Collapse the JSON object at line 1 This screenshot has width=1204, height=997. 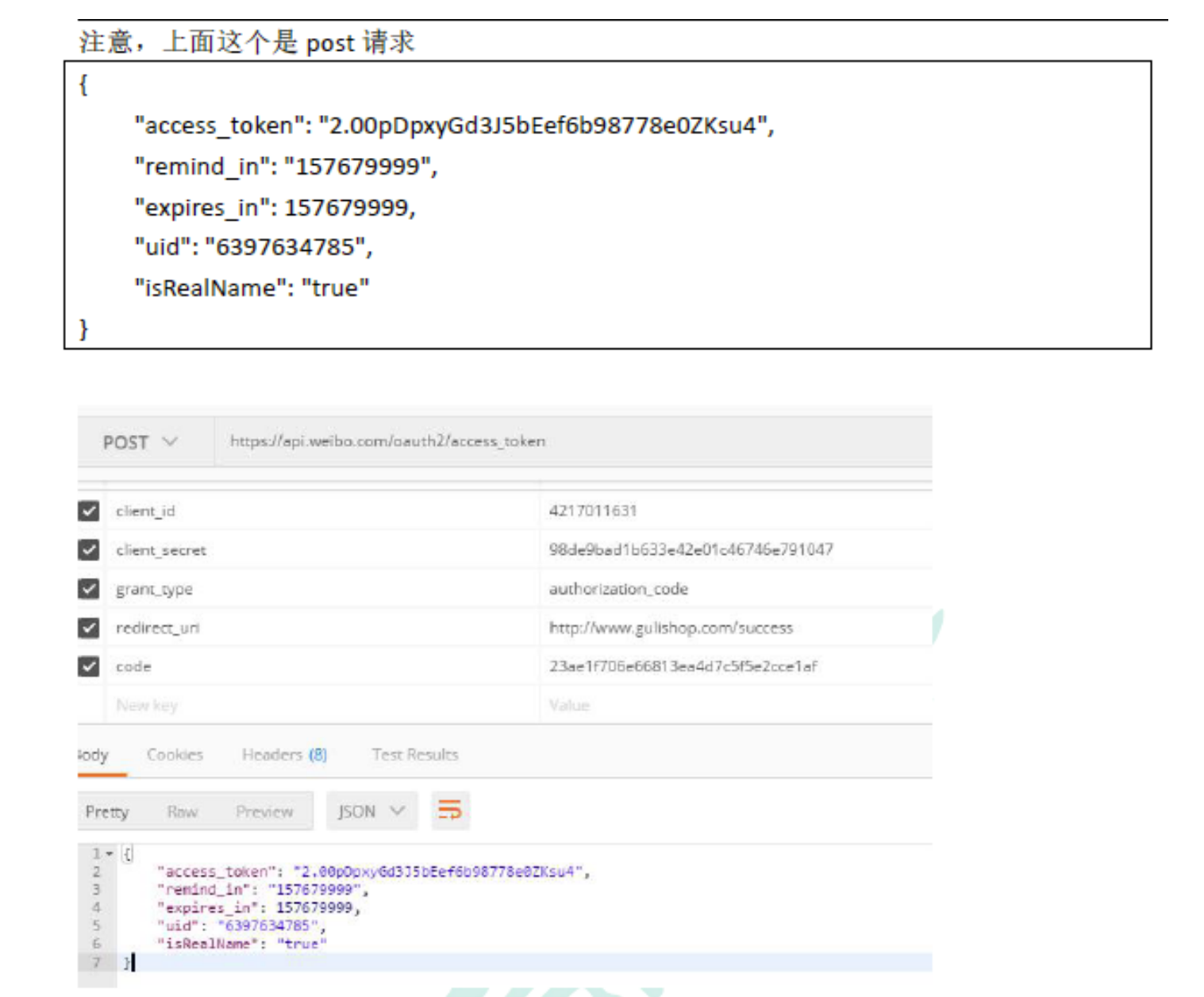110,853
